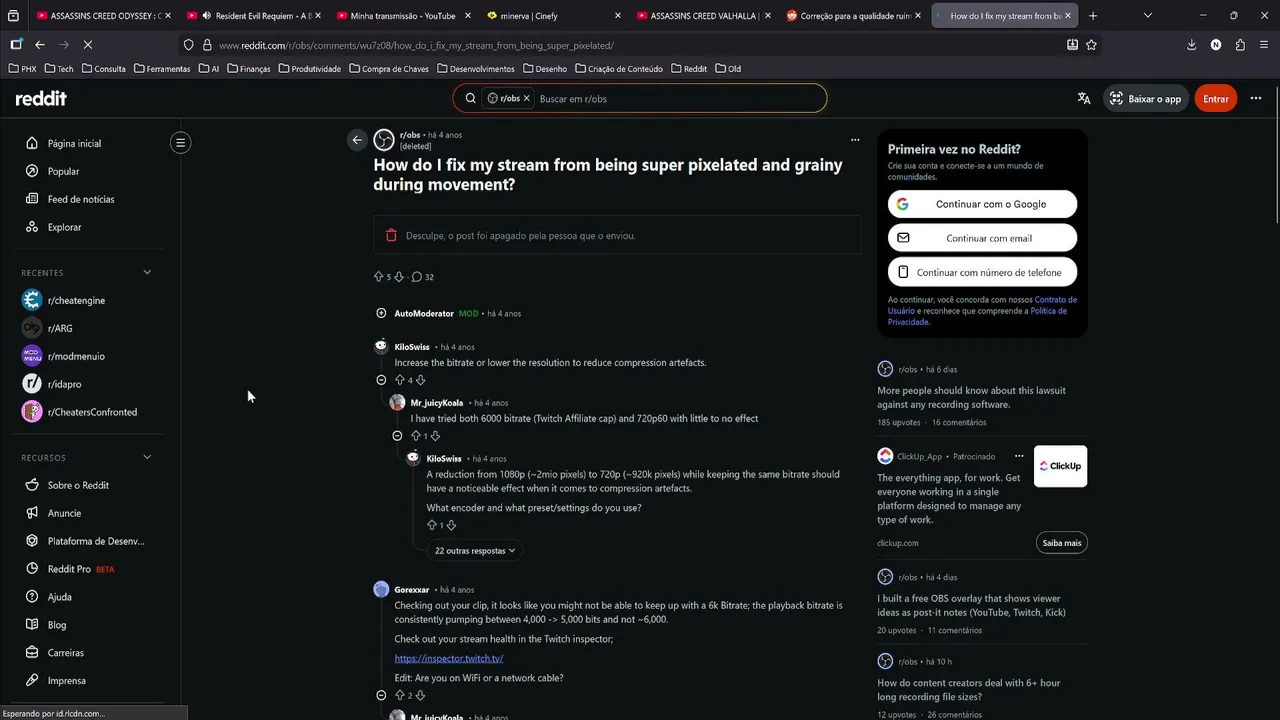Collapse Gorexxar's comment thread
1280x720 pixels.
click(381, 695)
